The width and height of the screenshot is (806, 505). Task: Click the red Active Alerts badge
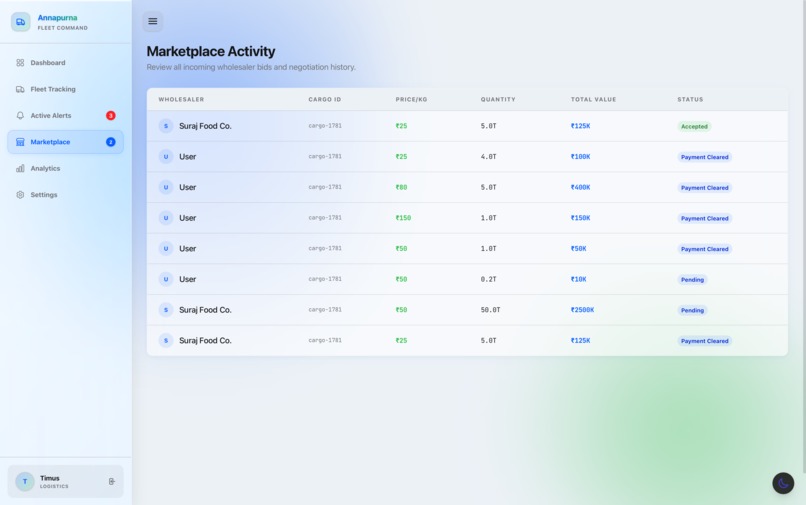click(x=111, y=115)
